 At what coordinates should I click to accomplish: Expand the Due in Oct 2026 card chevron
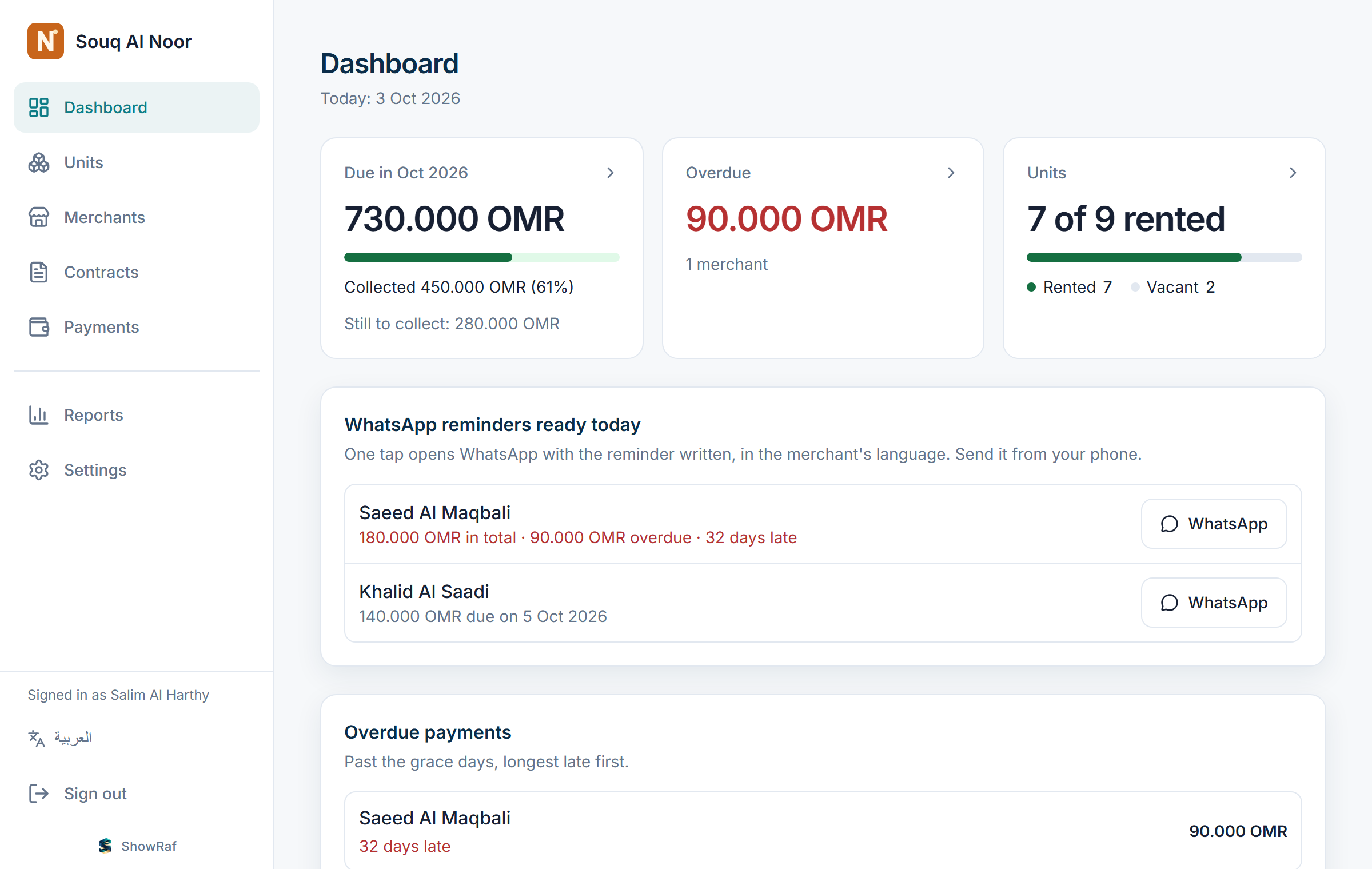(x=610, y=173)
